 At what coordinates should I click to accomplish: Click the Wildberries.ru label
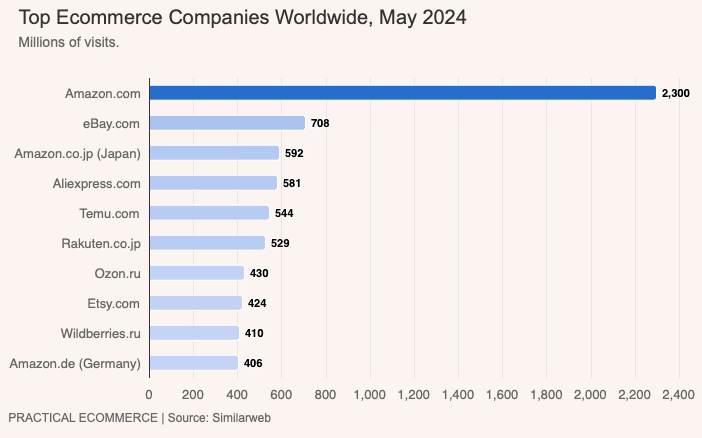101,334
